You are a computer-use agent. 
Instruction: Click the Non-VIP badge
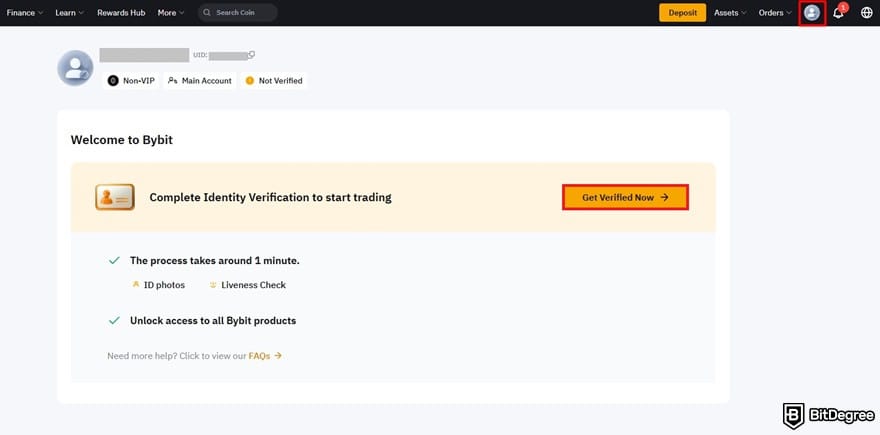131,81
